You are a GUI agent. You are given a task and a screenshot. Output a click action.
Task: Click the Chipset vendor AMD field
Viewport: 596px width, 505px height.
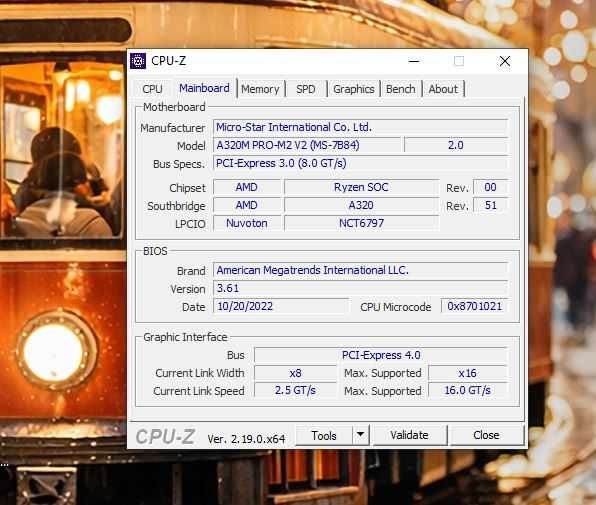coord(247,187)
